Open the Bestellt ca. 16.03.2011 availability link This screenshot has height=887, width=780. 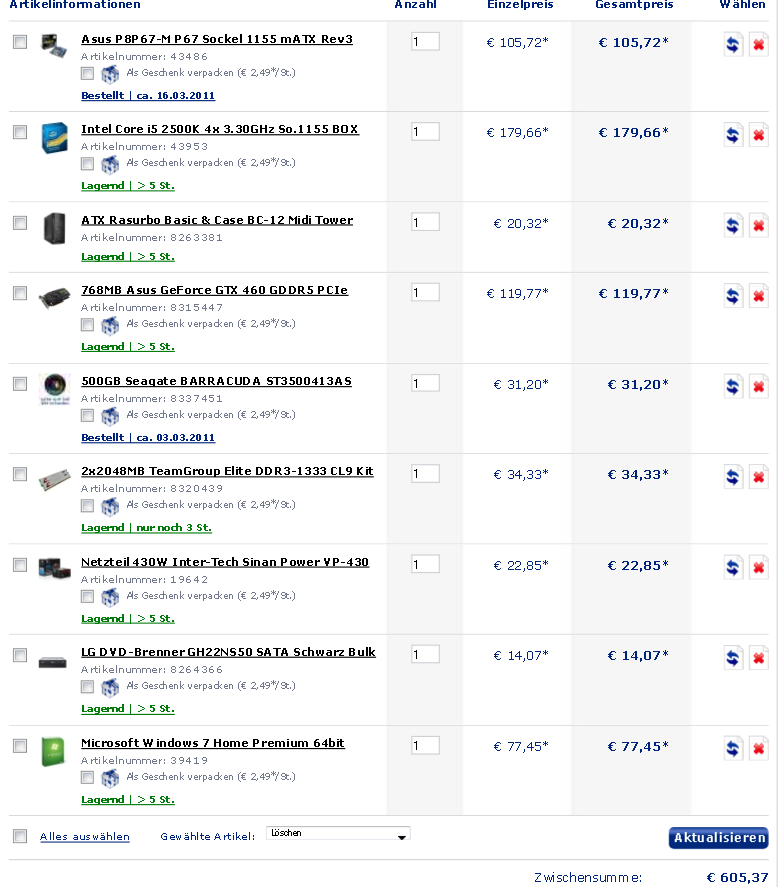click(148, 95)
